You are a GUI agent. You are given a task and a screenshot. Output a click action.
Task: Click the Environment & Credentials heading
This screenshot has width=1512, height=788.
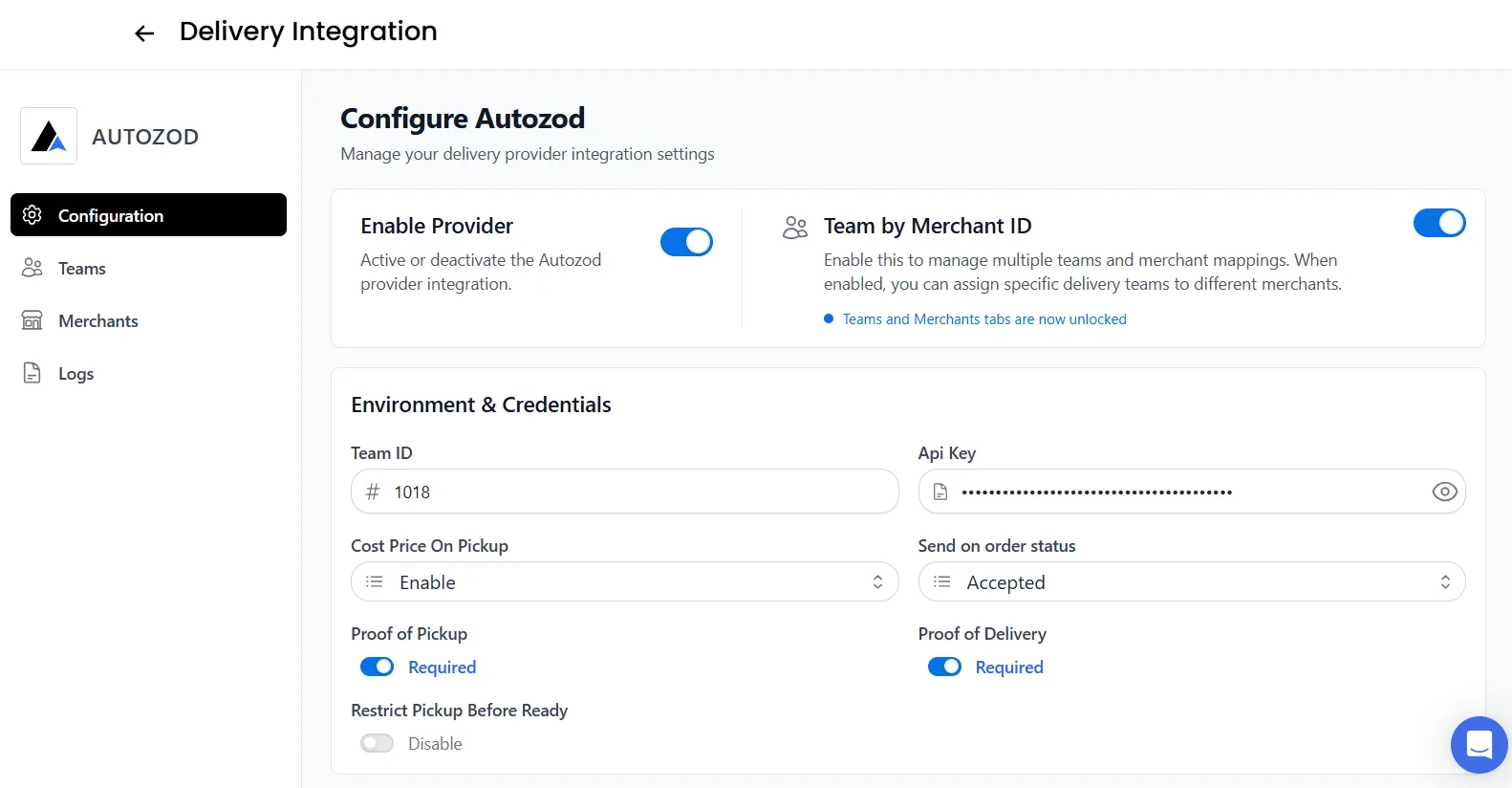click(481, 405)
